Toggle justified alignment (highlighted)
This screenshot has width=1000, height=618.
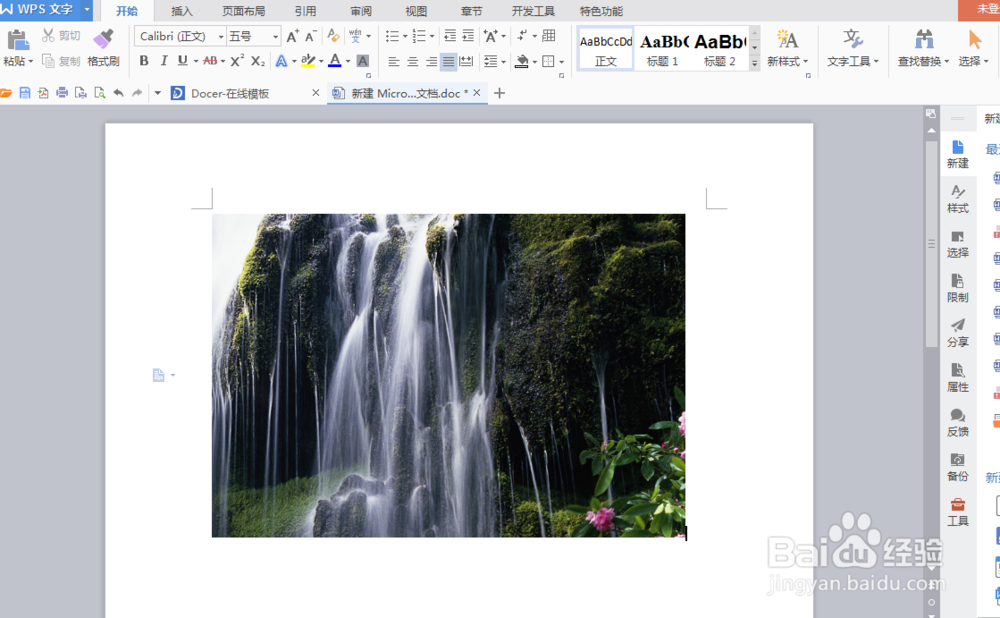(x=448, y=61)
